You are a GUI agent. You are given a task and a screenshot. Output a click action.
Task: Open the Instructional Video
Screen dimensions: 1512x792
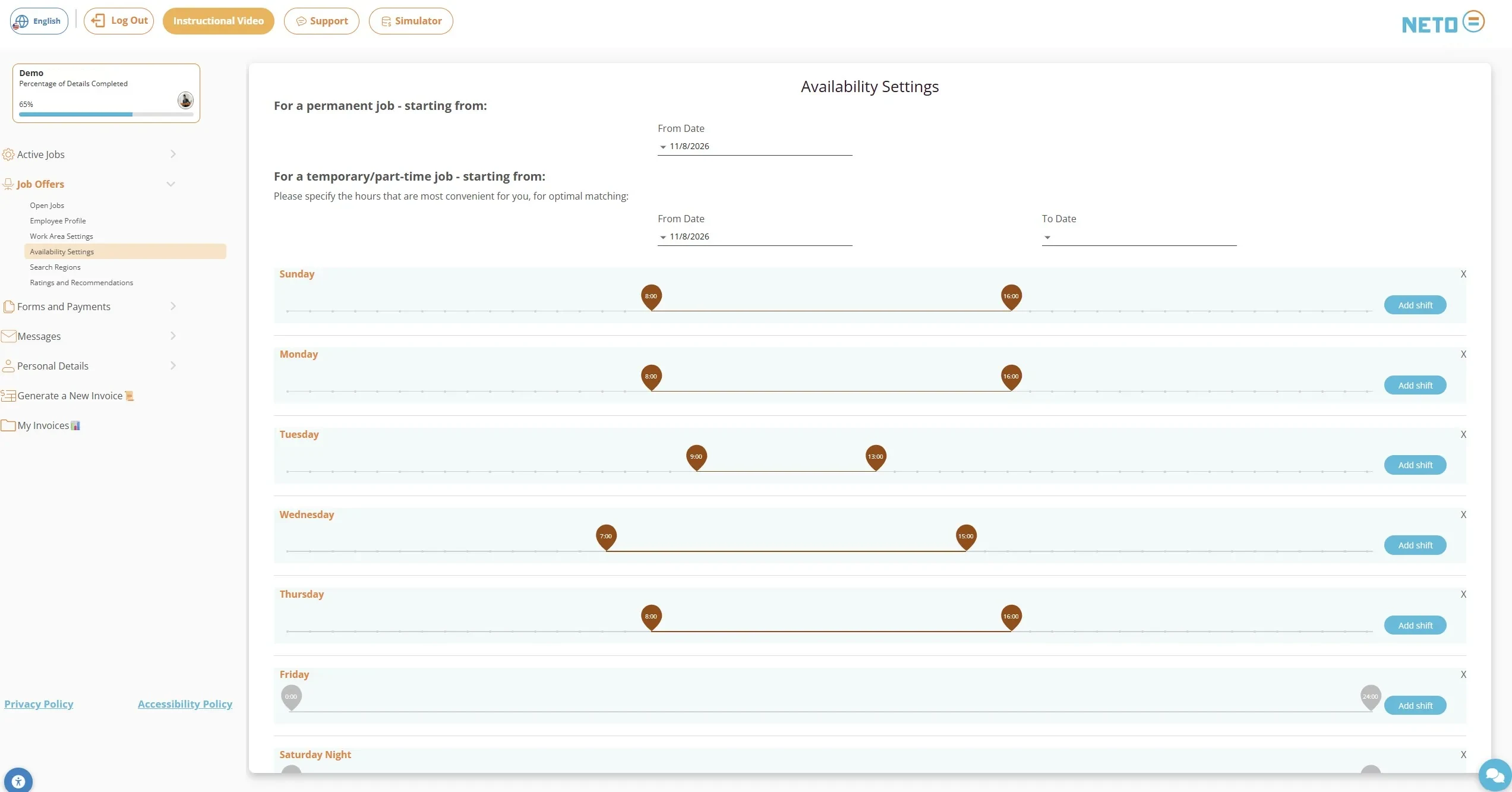pos(218,21)
